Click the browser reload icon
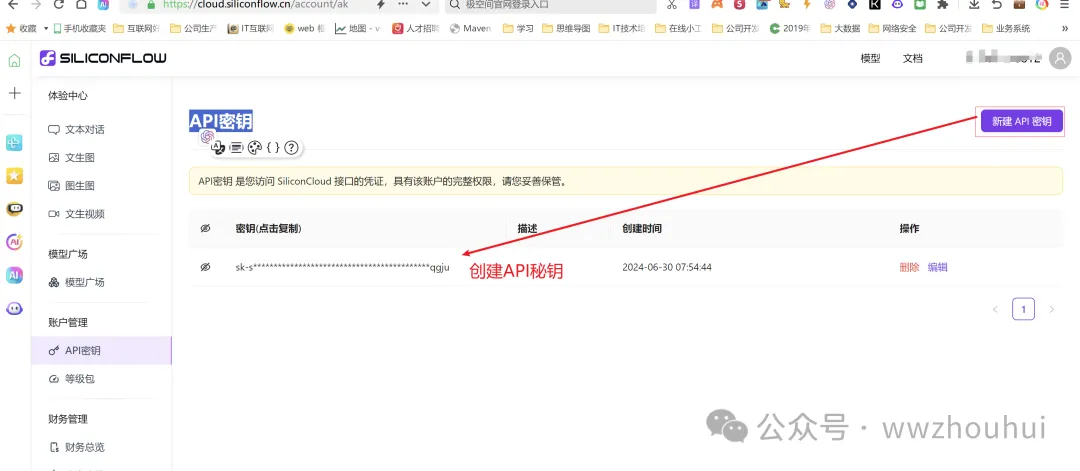This screenshot has width=1080, height=471. click(58, 5)
